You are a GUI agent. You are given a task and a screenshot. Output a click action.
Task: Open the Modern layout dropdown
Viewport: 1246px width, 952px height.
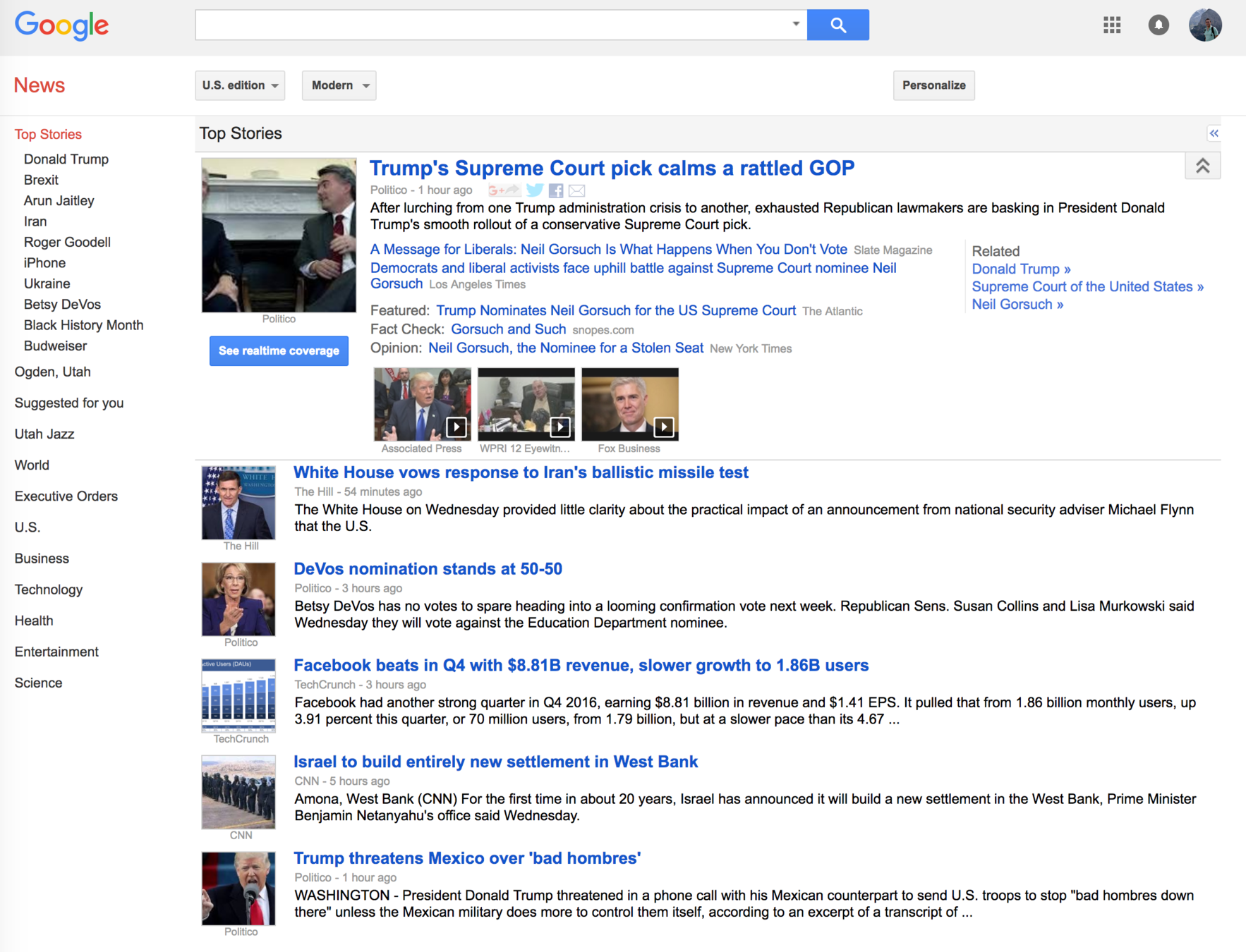pos(339,85)
